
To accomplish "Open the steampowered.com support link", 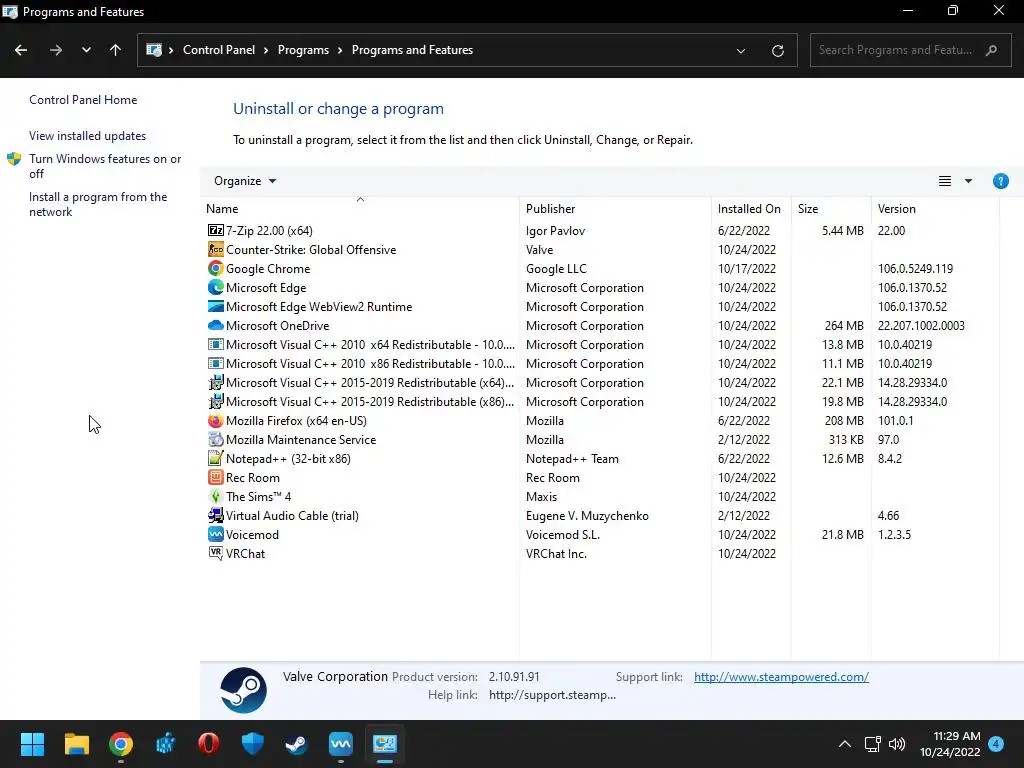I will click(x=781, y=677).
